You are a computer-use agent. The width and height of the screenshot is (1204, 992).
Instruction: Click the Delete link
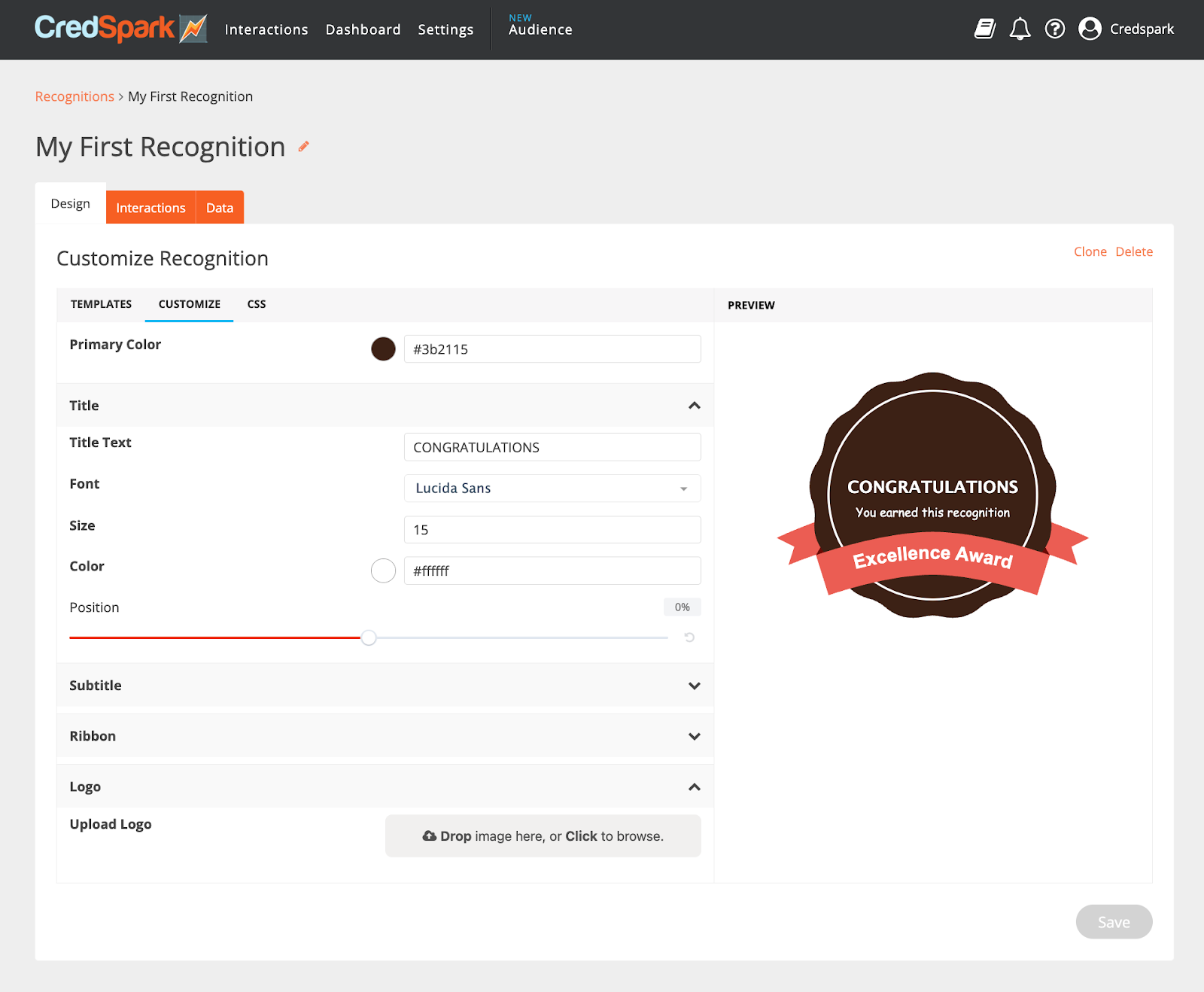coord(1134,251)
